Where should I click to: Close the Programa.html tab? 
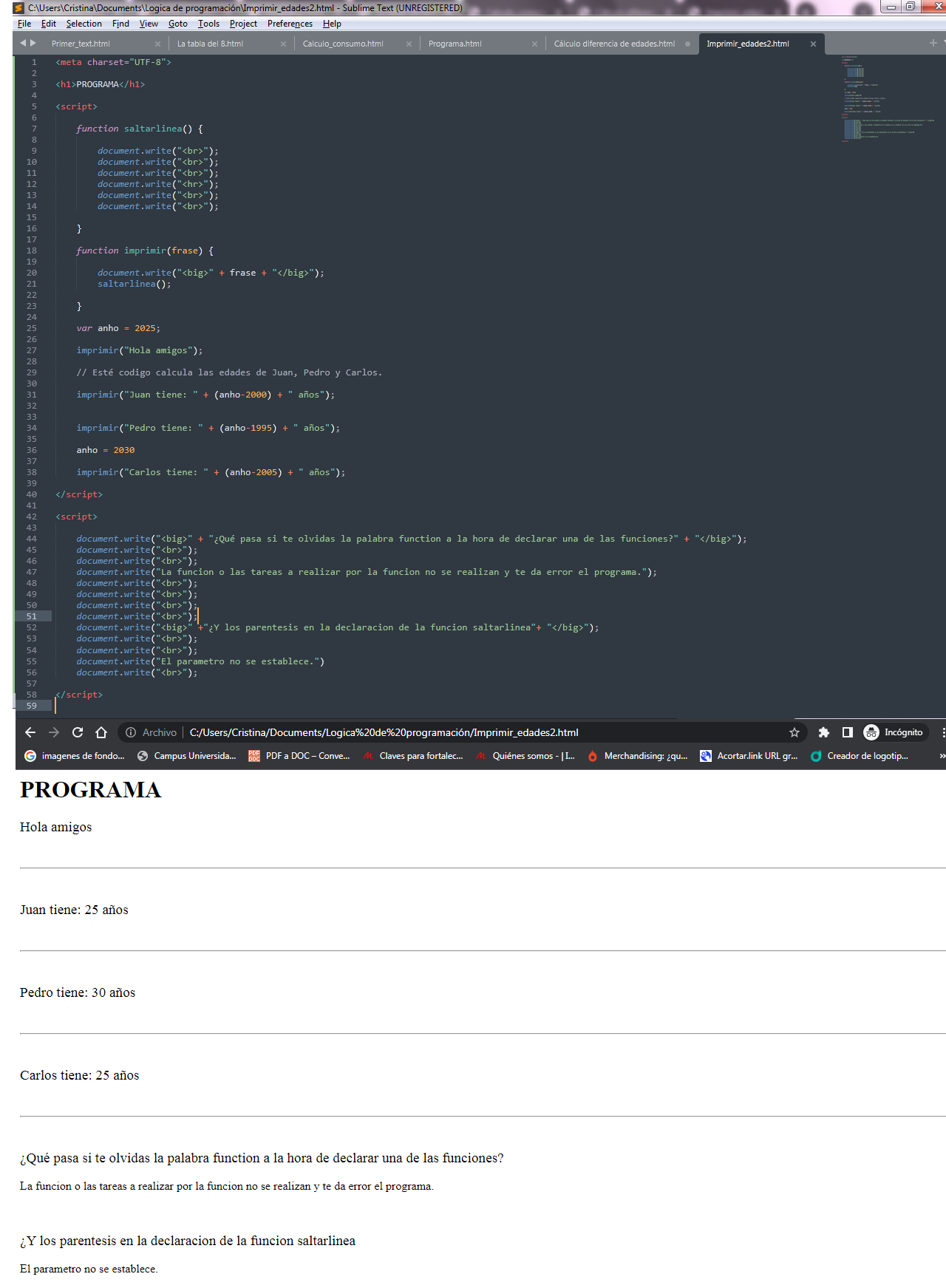[x=534, y=44]
